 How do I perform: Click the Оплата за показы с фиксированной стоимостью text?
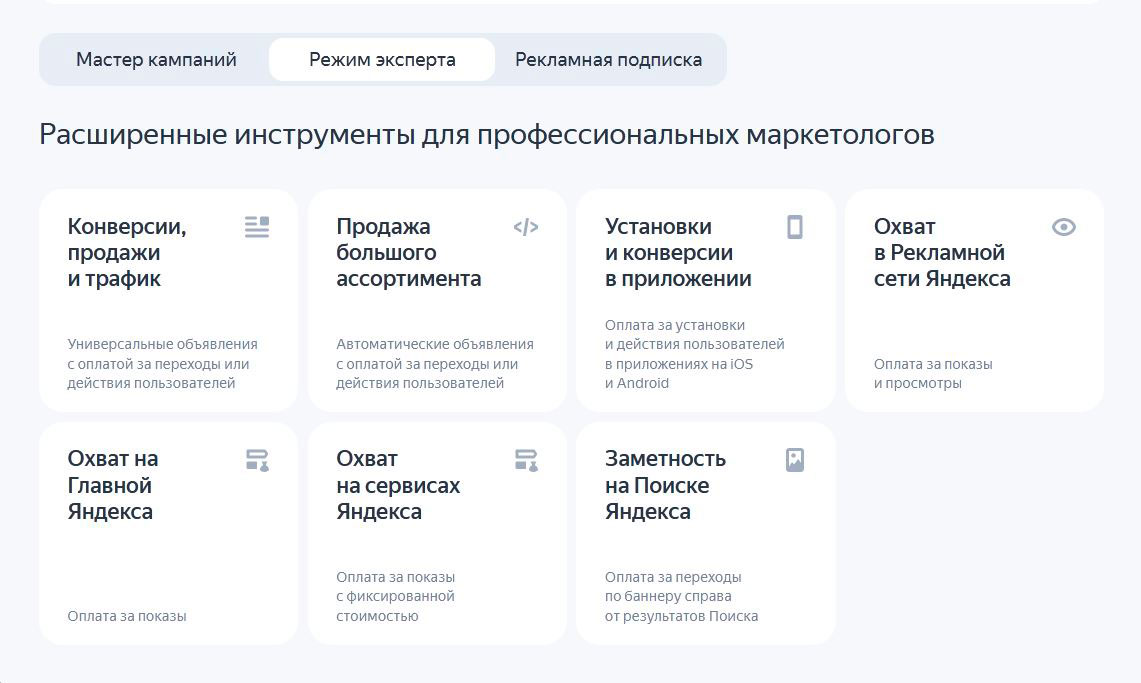point(395,596)
